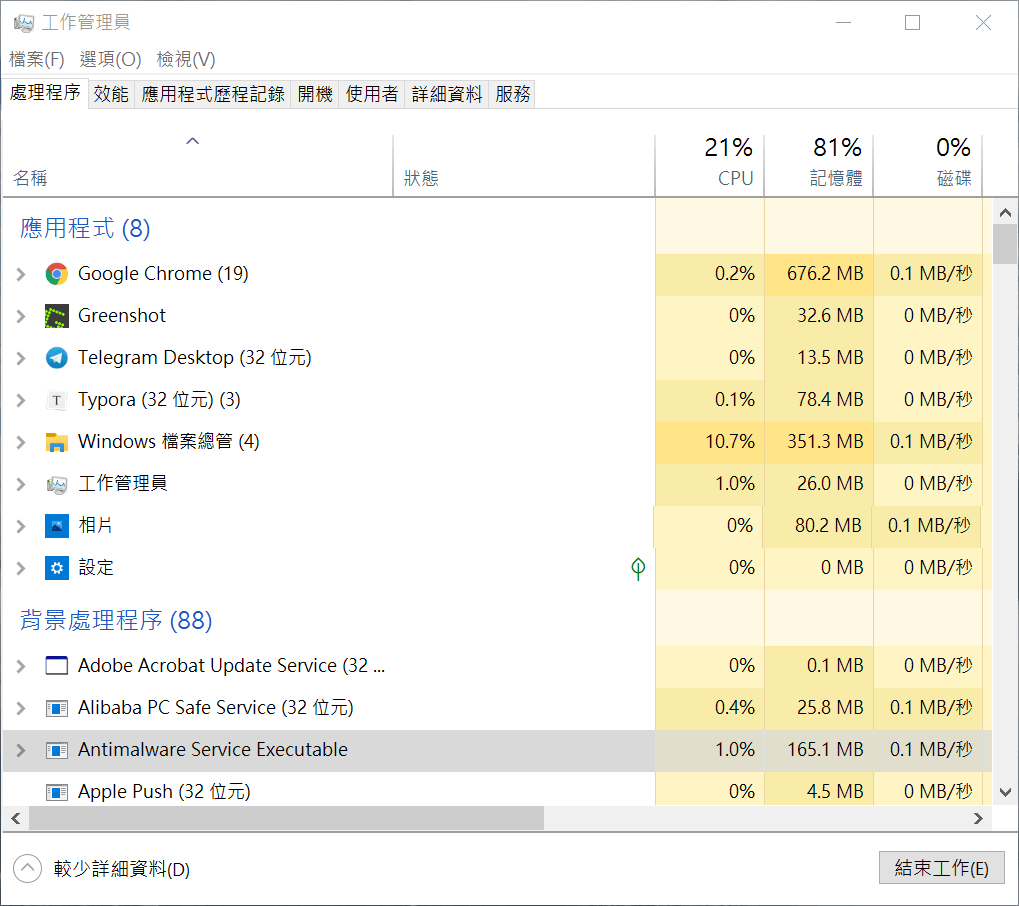The height and width of the screenshot is (906, 1019).
Task: Select the 背景處理程序 (88) group heading
Action: (116, 621)
